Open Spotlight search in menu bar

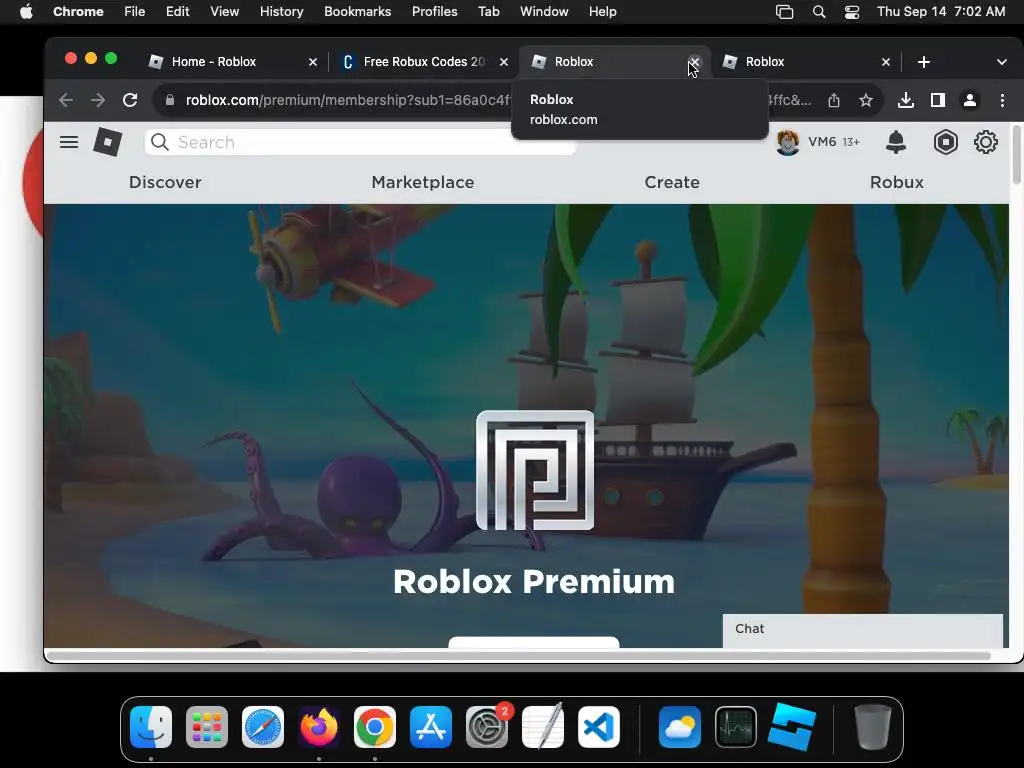[818, 12]
